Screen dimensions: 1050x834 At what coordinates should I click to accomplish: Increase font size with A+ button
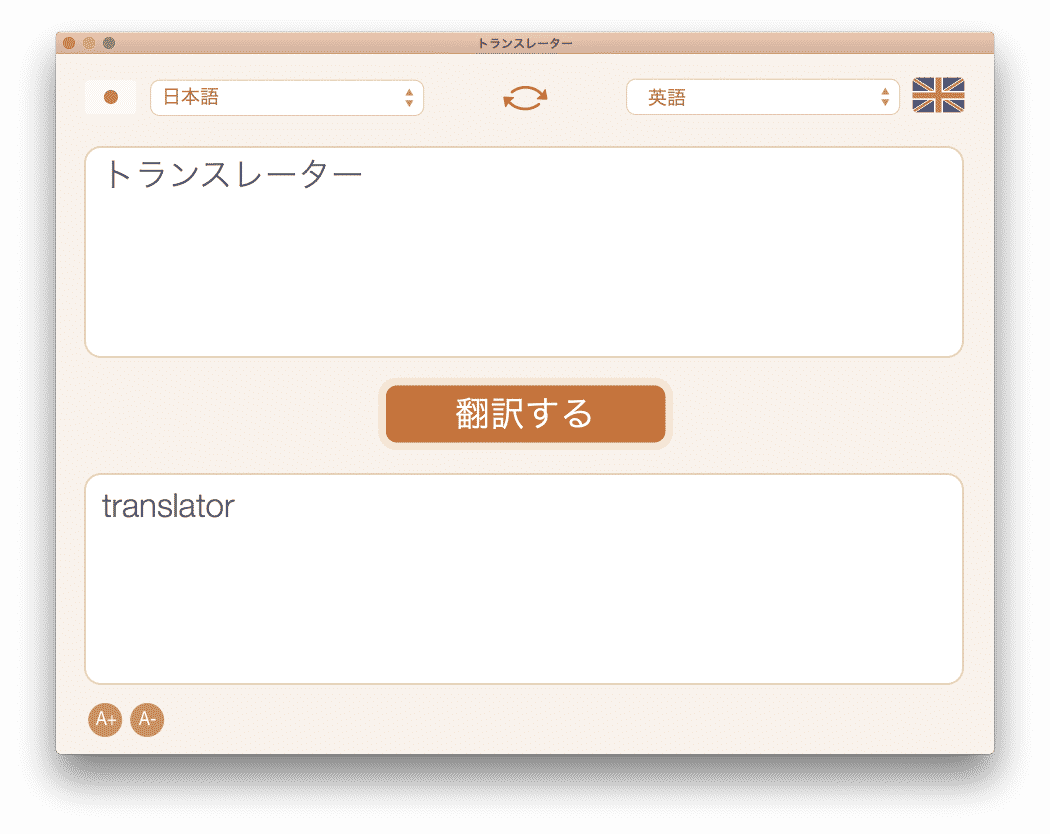pos(105,719)
